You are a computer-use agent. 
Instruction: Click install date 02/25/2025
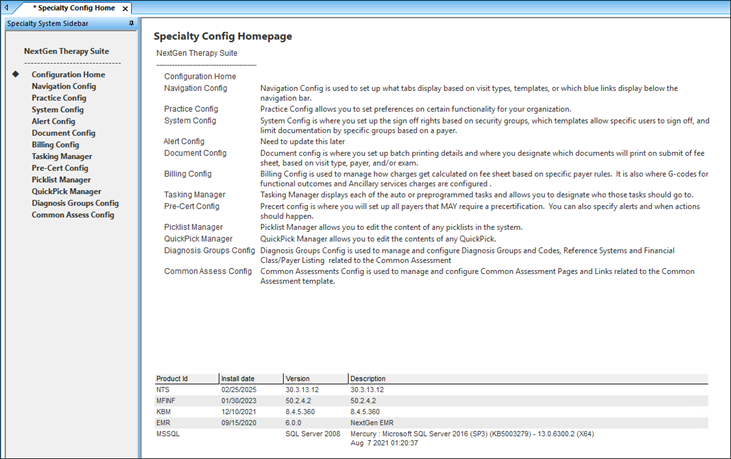239,390
